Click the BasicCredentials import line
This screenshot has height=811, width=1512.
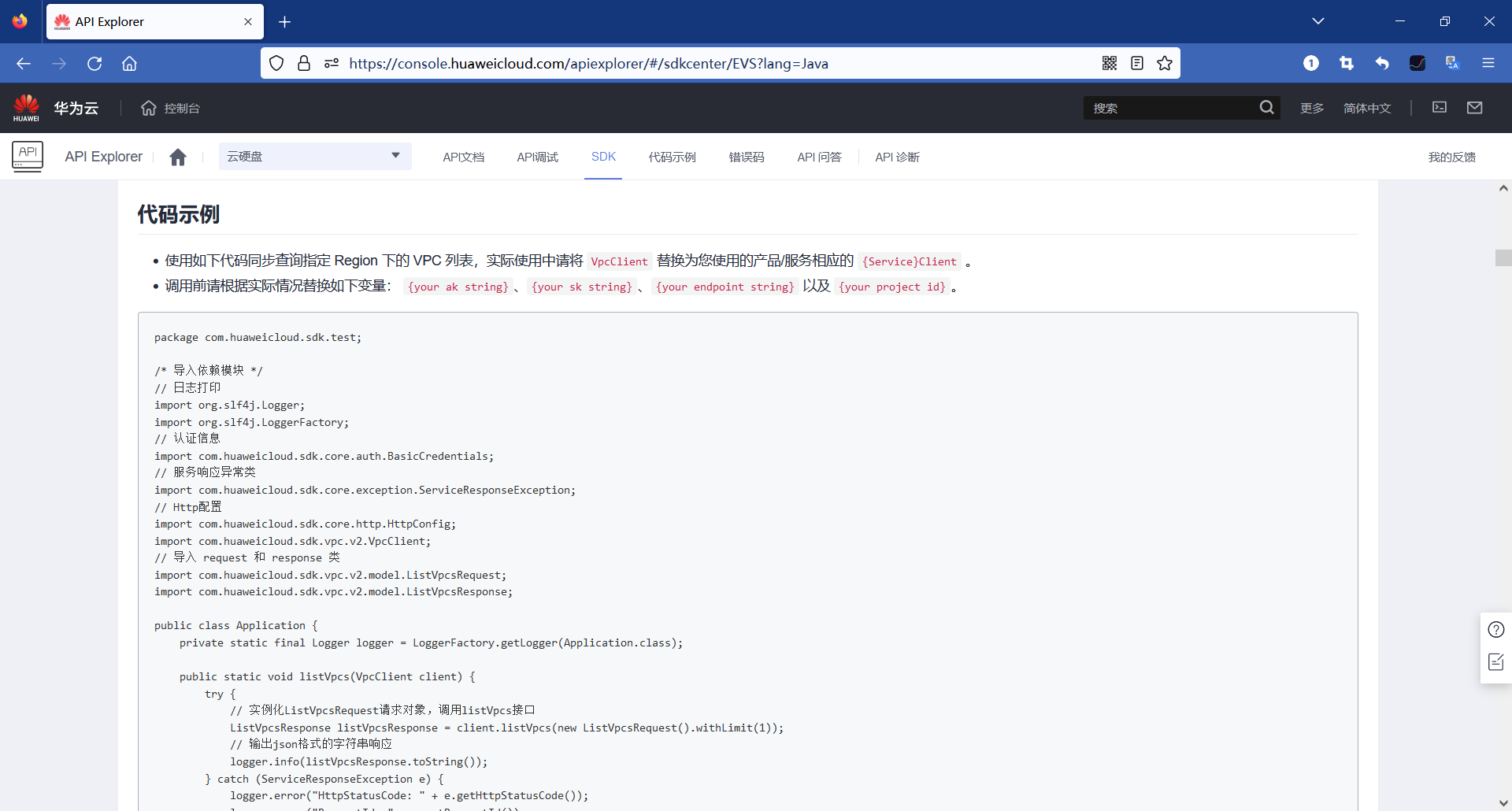click(324, 456)
